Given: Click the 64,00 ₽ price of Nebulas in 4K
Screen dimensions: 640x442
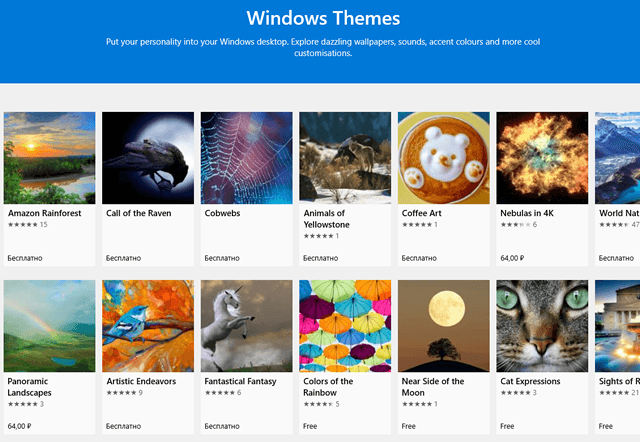Looking at the screenshot, I should tap(512, 258).
